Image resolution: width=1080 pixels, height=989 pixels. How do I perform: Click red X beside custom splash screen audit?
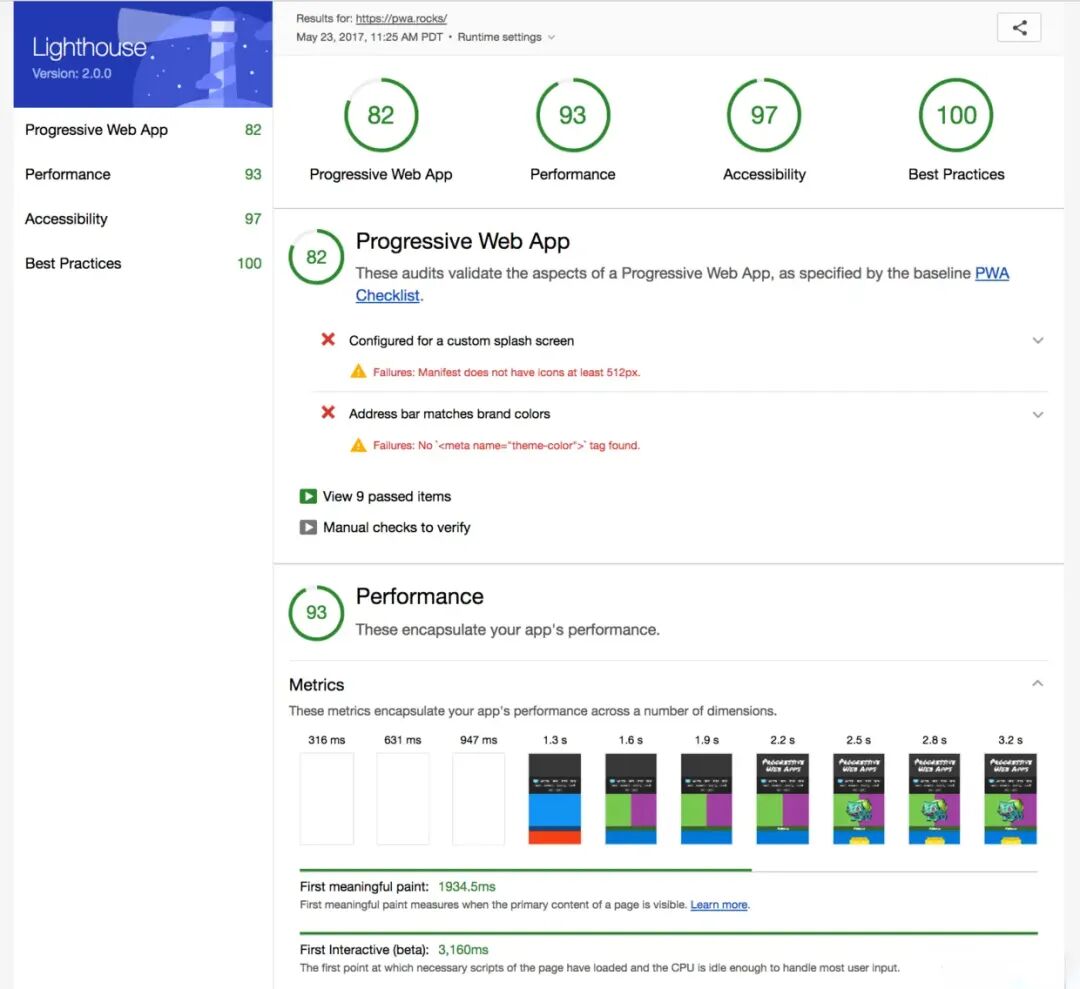pos(328,340)
